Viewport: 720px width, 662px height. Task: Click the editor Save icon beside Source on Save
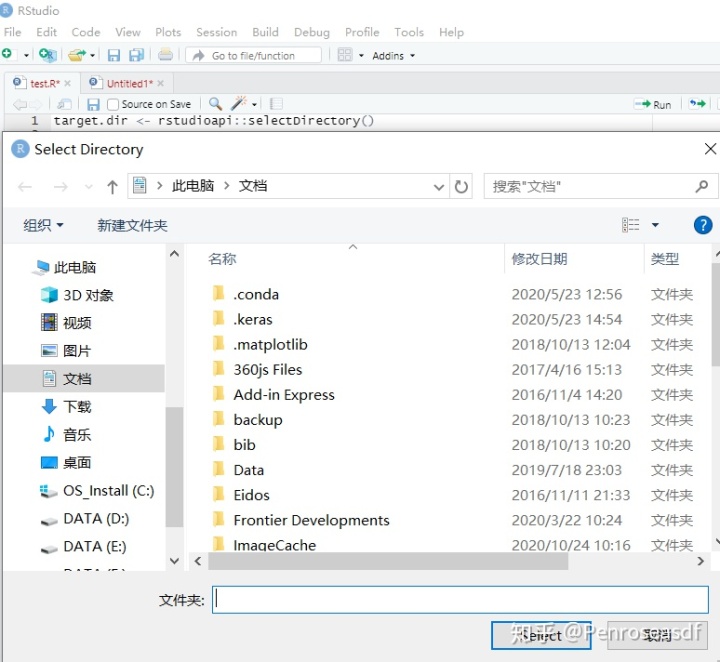coord(93,105)
